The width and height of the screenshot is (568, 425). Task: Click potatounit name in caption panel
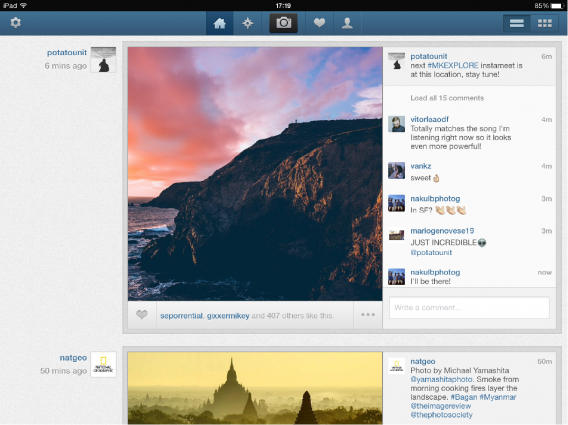[429, 56]
